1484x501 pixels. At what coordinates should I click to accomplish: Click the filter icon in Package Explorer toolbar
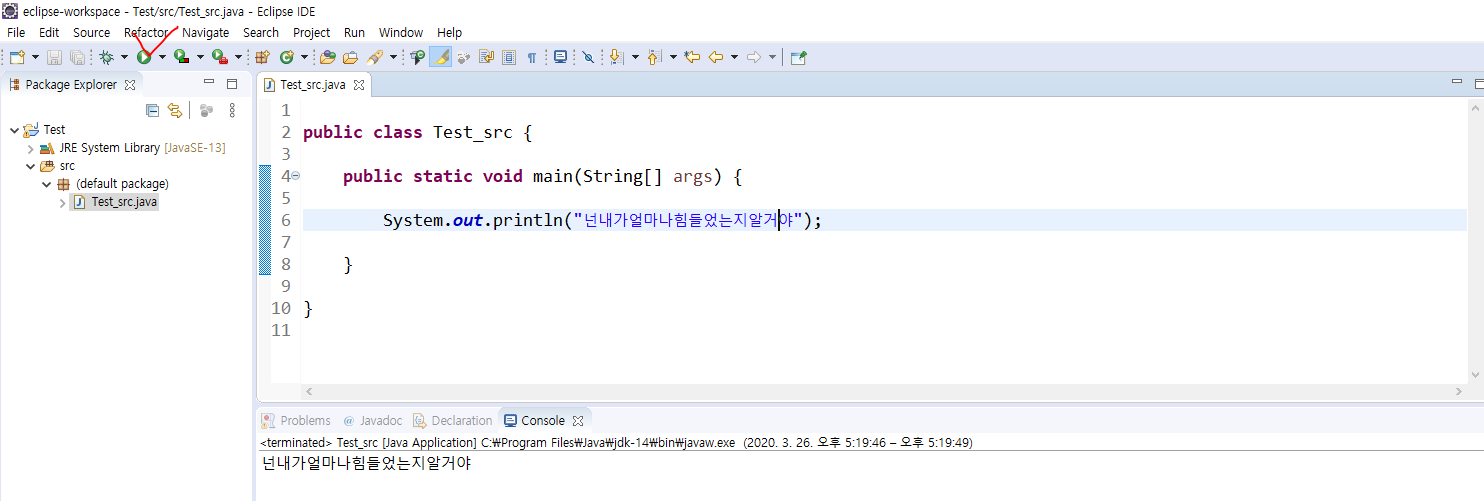pos(206,110)
